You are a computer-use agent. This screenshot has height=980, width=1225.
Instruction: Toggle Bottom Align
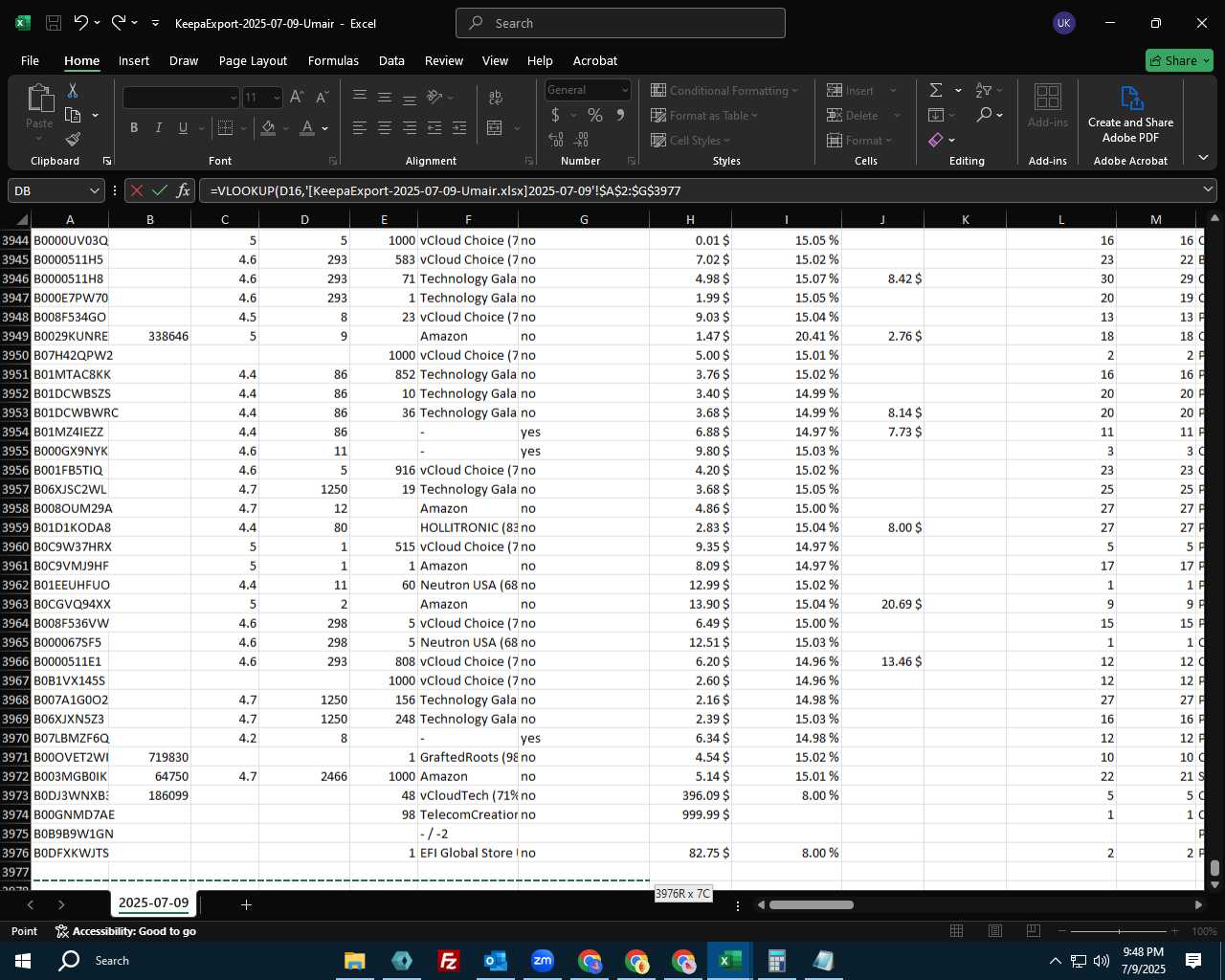[x=410, y=97]
